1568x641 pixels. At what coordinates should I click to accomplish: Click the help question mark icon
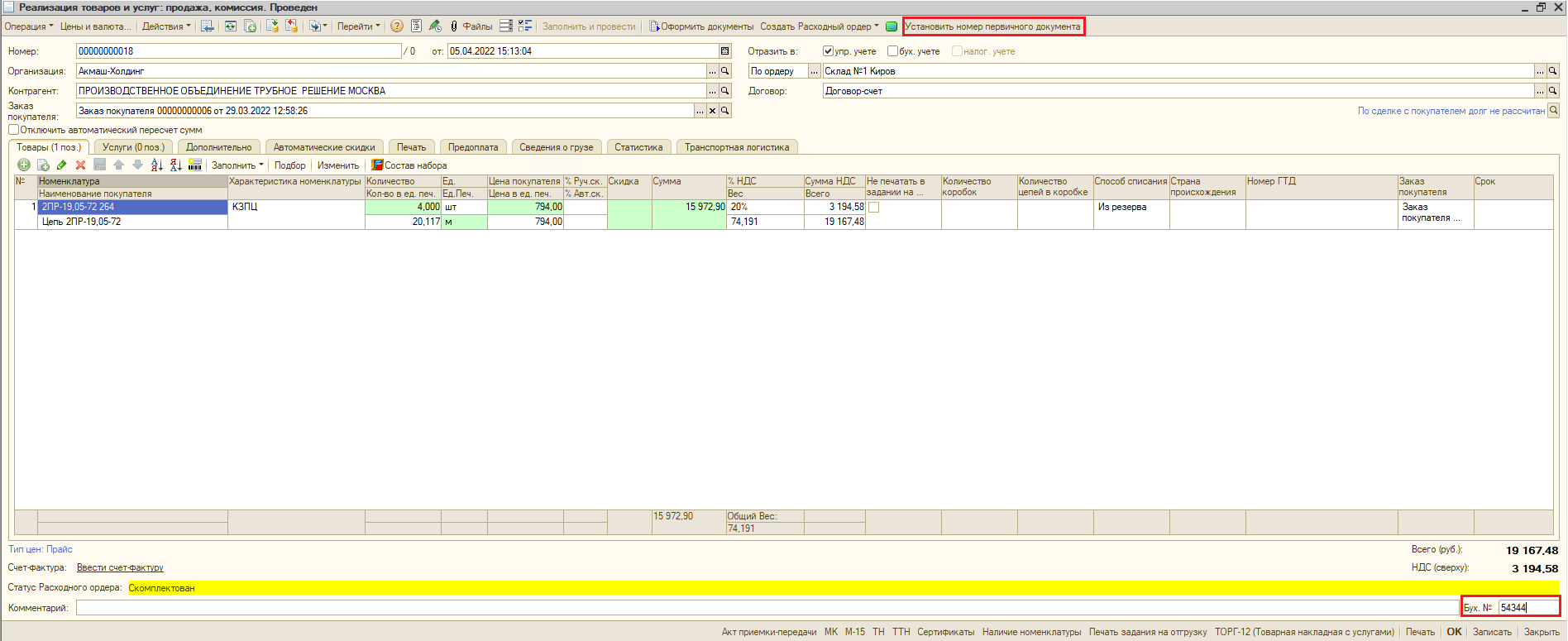coord(397,26)
